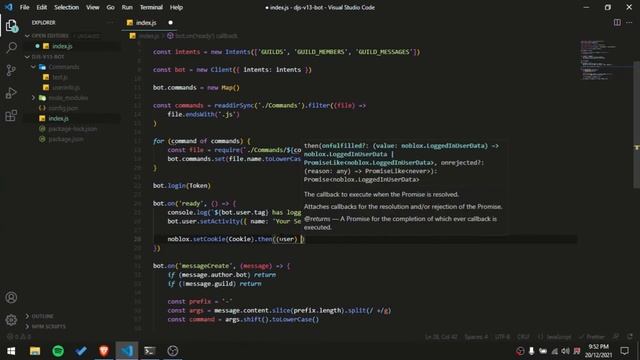Image resolution: width=640 pixels, height=360 pixels.
Task: Select index.js under Open Editors
Action: (x=62, y=46)
